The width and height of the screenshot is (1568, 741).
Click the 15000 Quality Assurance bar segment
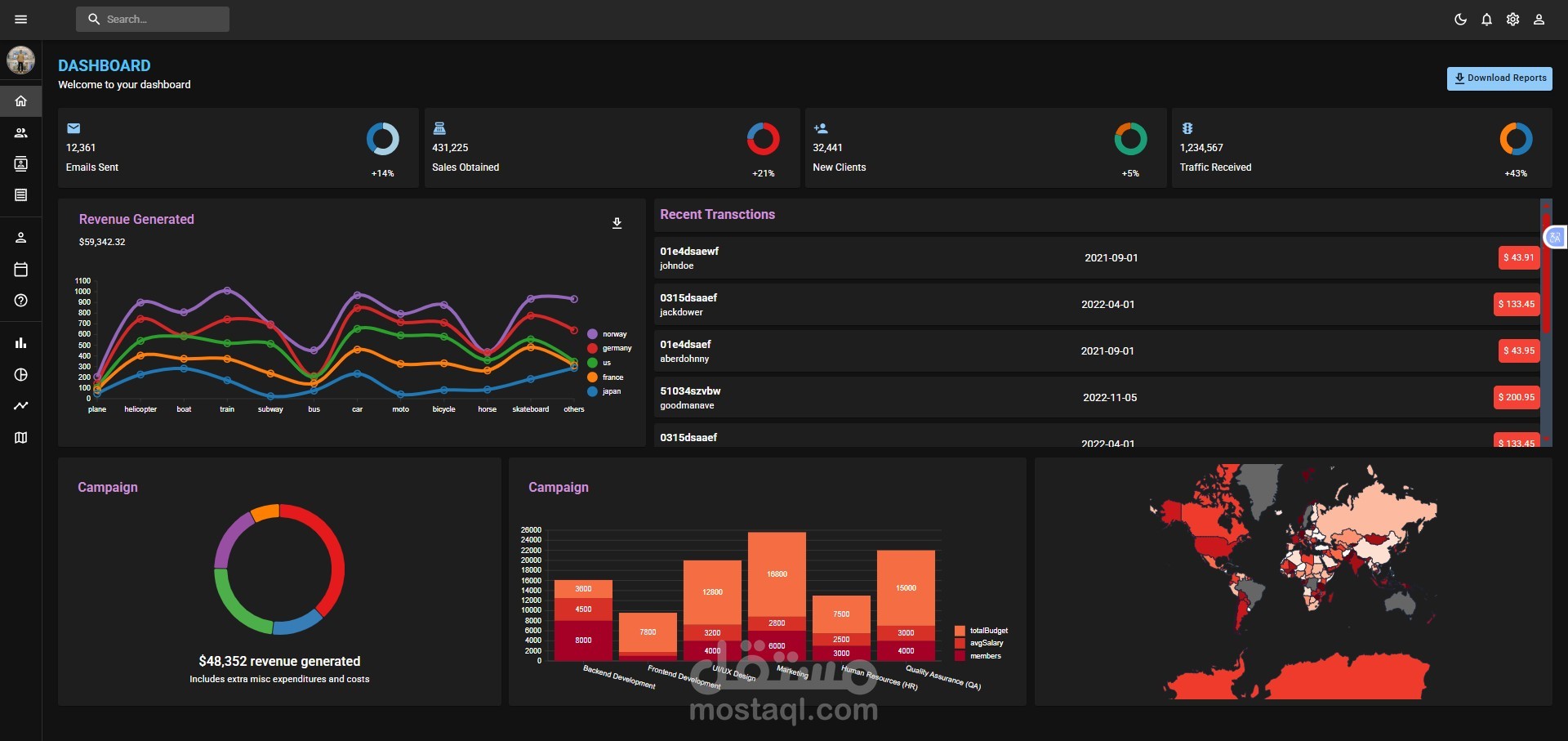(906, 588)
